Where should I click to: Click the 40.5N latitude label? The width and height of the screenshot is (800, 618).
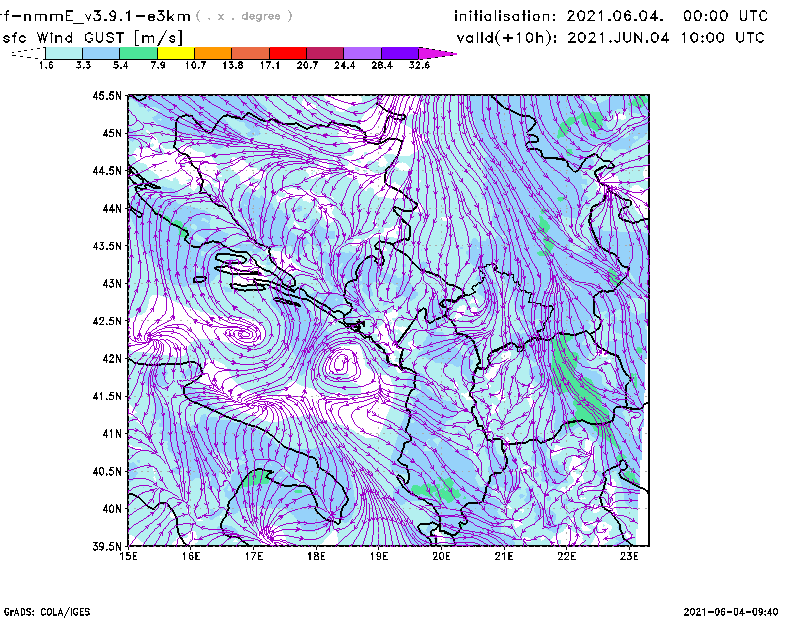[x=107, y=472]
